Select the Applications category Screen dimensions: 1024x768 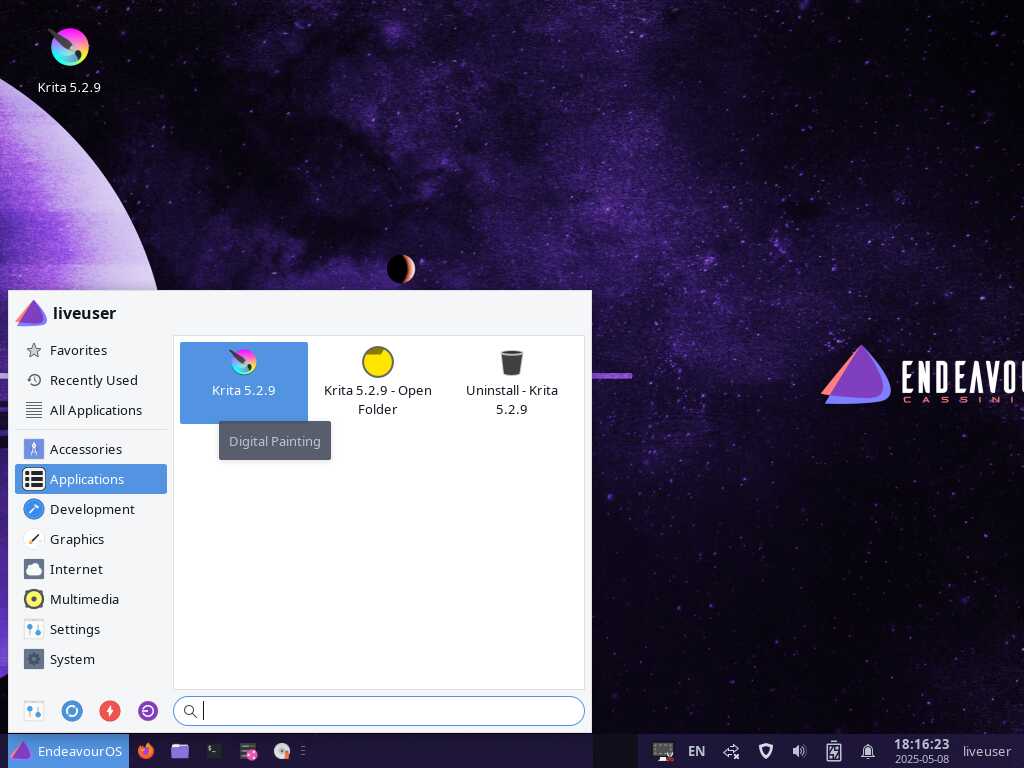click(91, 479)
